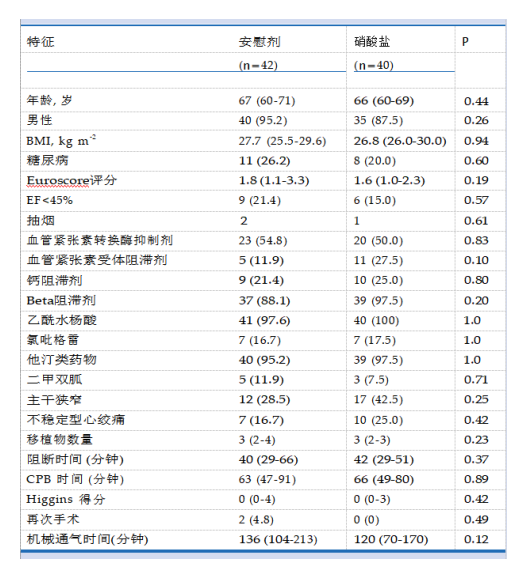Screen dimensions: 532x573
Task: Select the 年龄, 岁 row label
Action: 49,100
